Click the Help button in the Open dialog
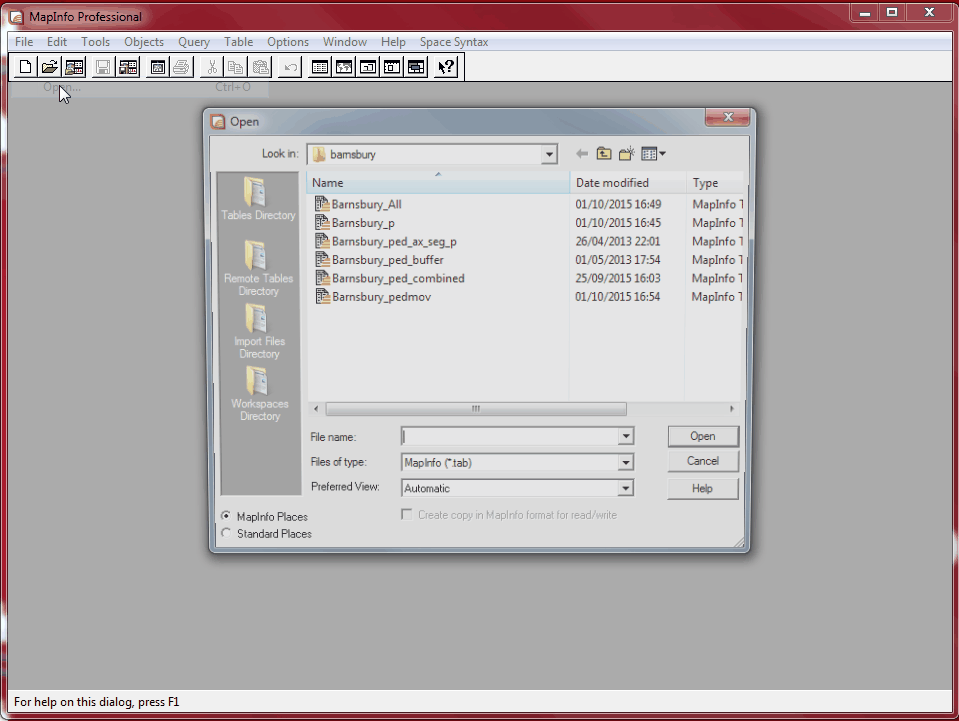This screenshot has height=721, width=959. (703, 489)
